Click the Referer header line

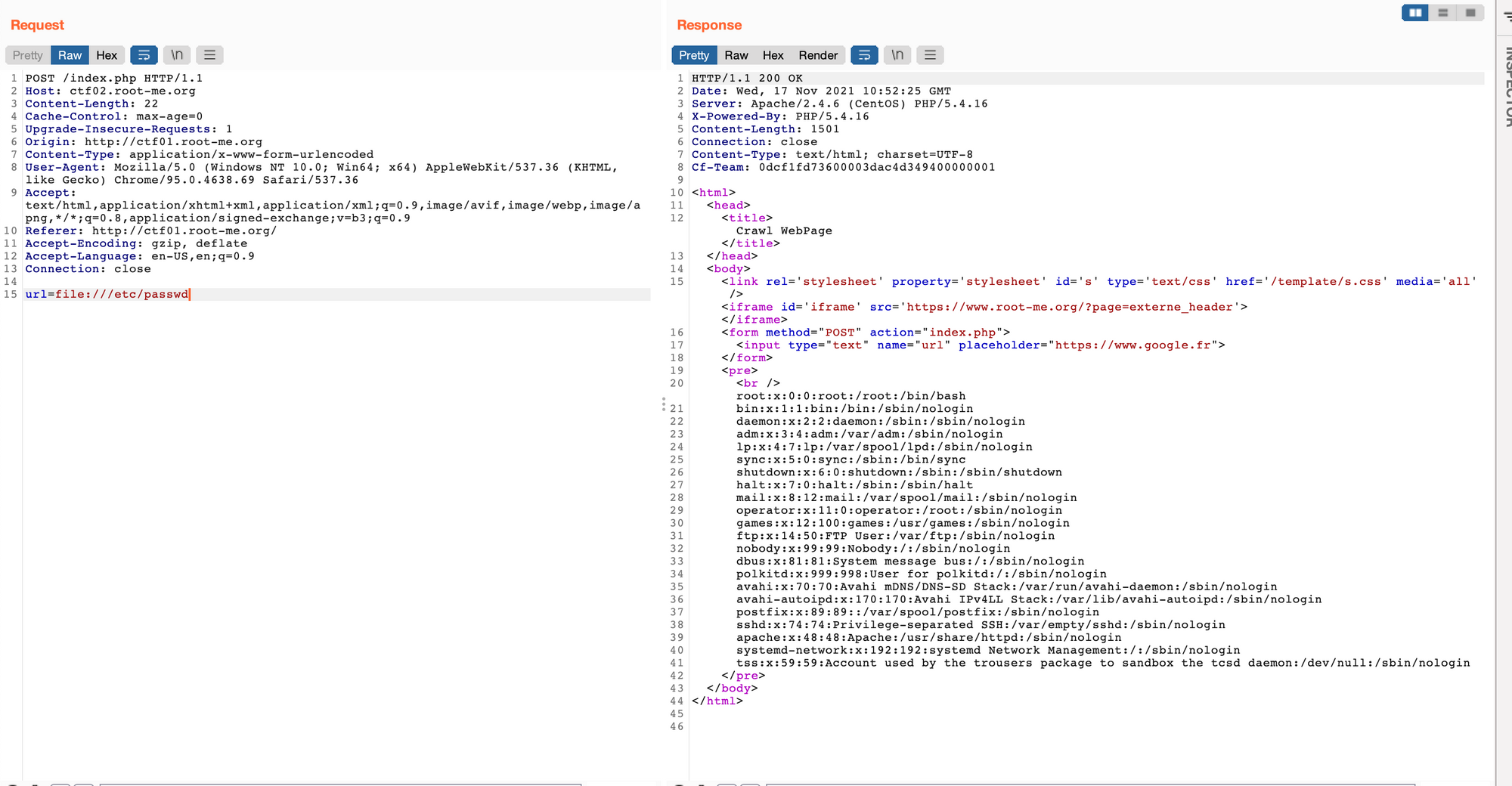tap(151, 231)
